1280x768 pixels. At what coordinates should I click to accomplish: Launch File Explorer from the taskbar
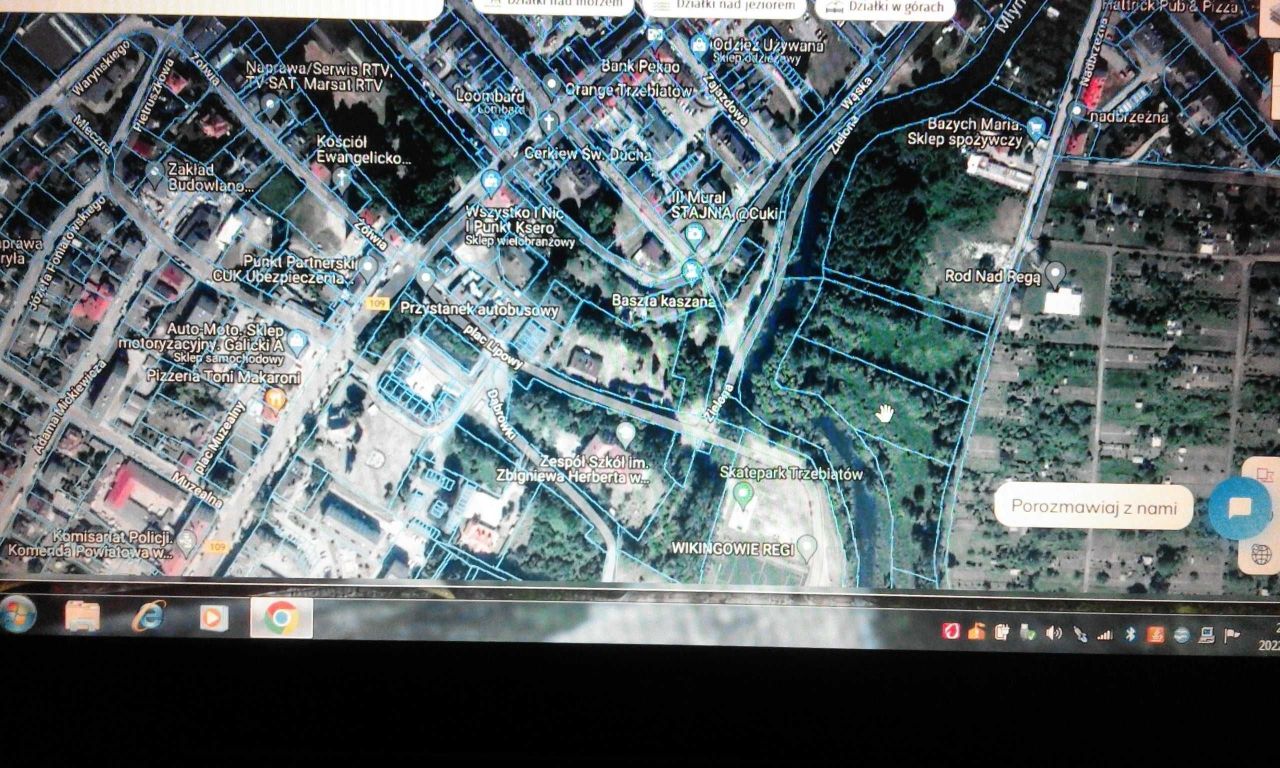pyautogui.click(x=82, y=616)
